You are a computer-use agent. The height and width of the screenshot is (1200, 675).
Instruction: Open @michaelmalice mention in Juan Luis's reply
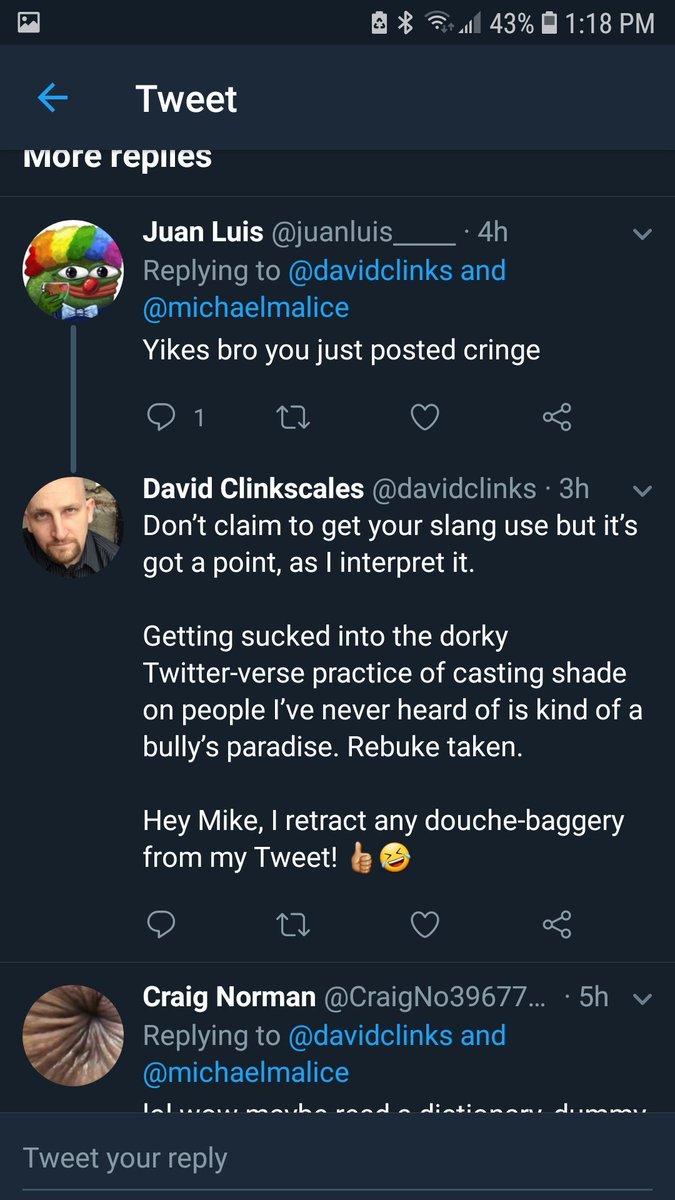coord(246,307)
